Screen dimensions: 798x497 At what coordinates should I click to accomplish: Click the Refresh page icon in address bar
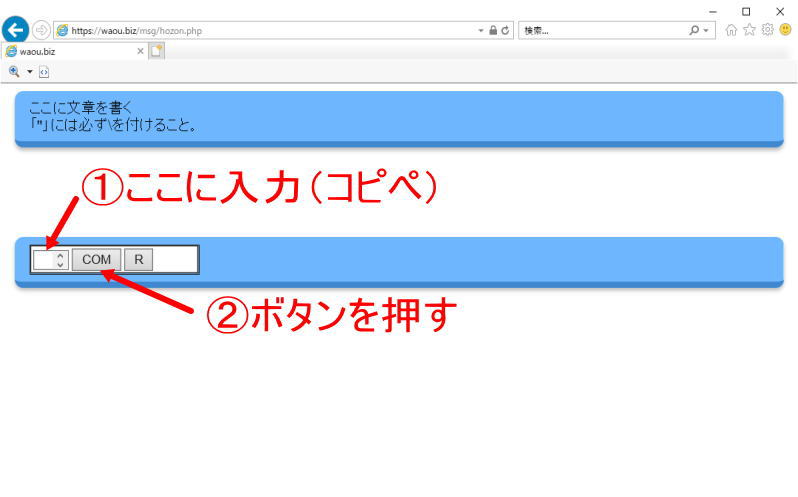click(506, 31)
